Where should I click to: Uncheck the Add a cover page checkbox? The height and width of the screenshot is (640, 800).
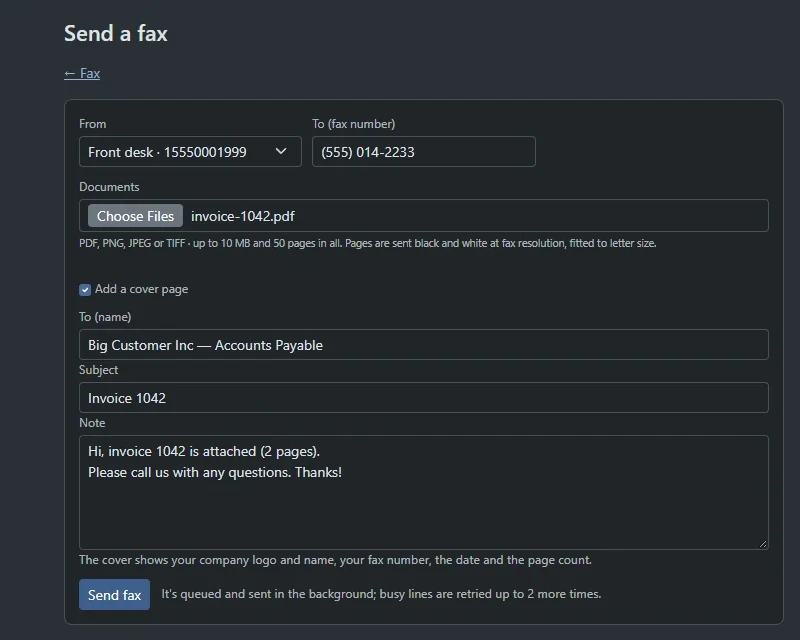(x=85, y=290)
